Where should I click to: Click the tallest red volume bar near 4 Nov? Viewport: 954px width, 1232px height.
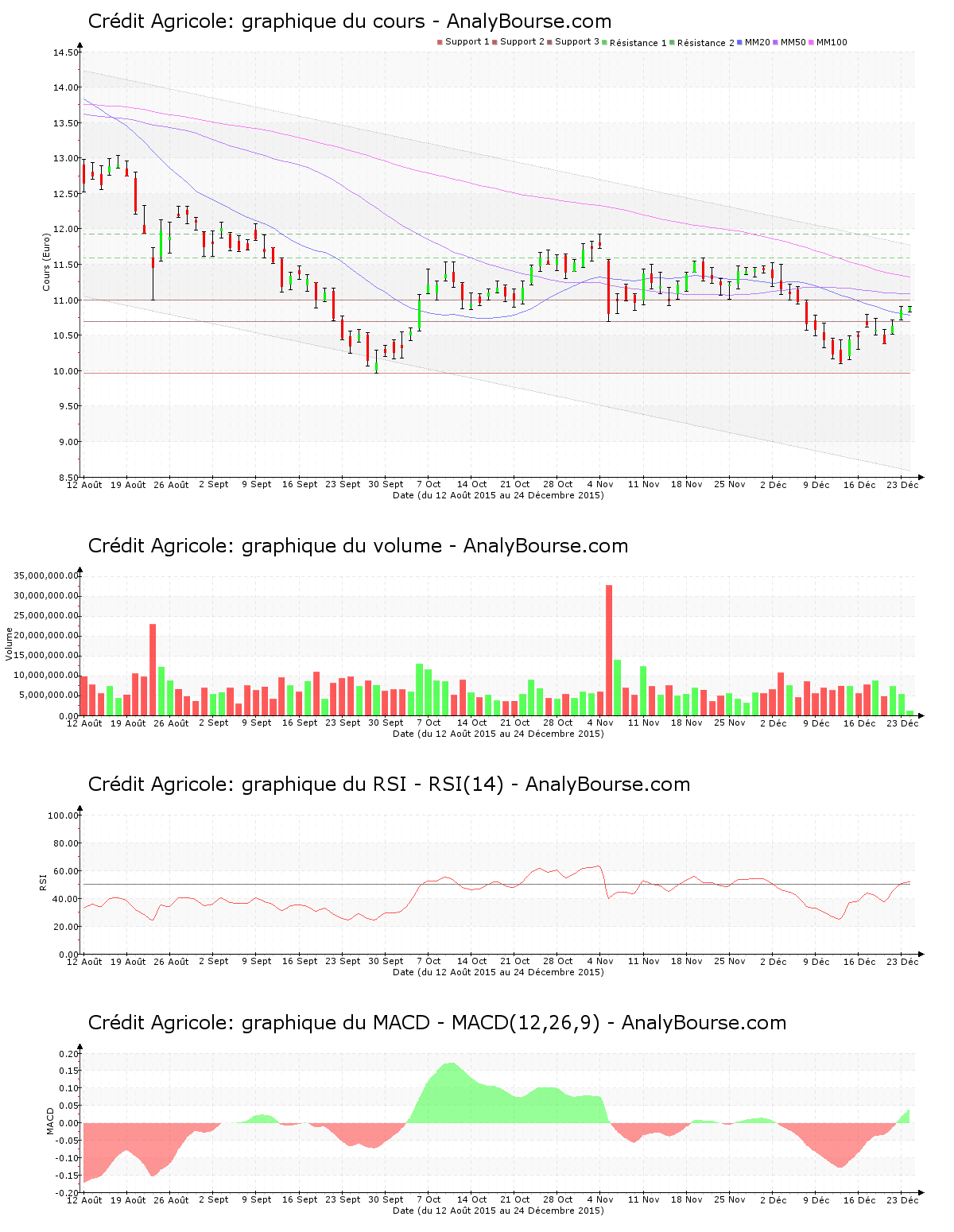point(609,650)
